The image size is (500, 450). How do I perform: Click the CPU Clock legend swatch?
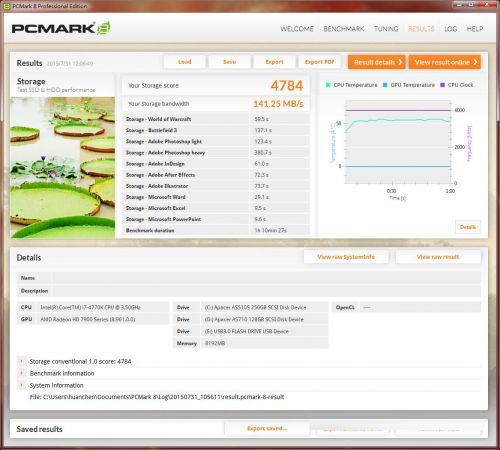tap(443, 85)
